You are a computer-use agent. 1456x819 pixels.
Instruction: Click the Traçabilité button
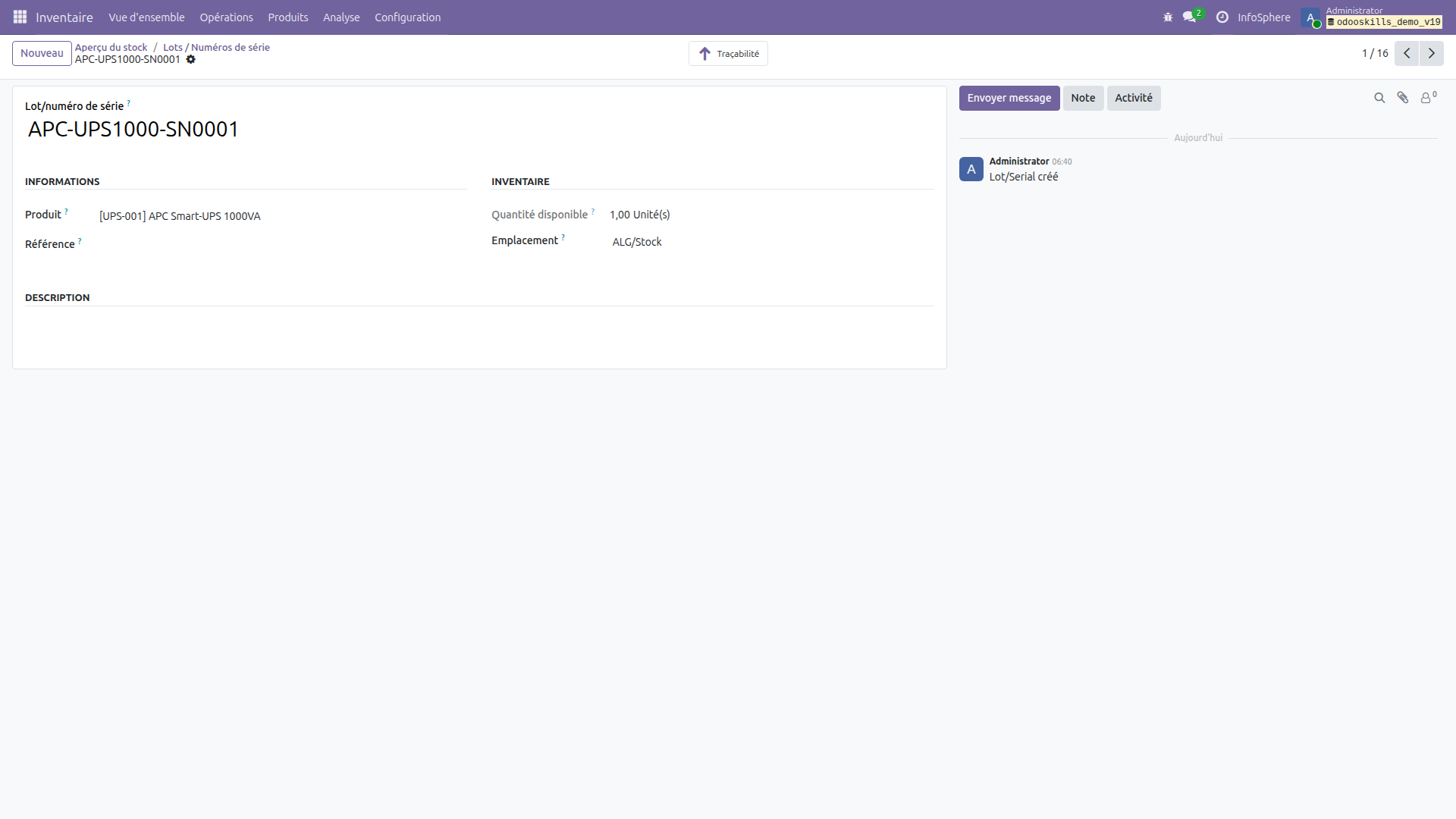click(x=727, y=53)
